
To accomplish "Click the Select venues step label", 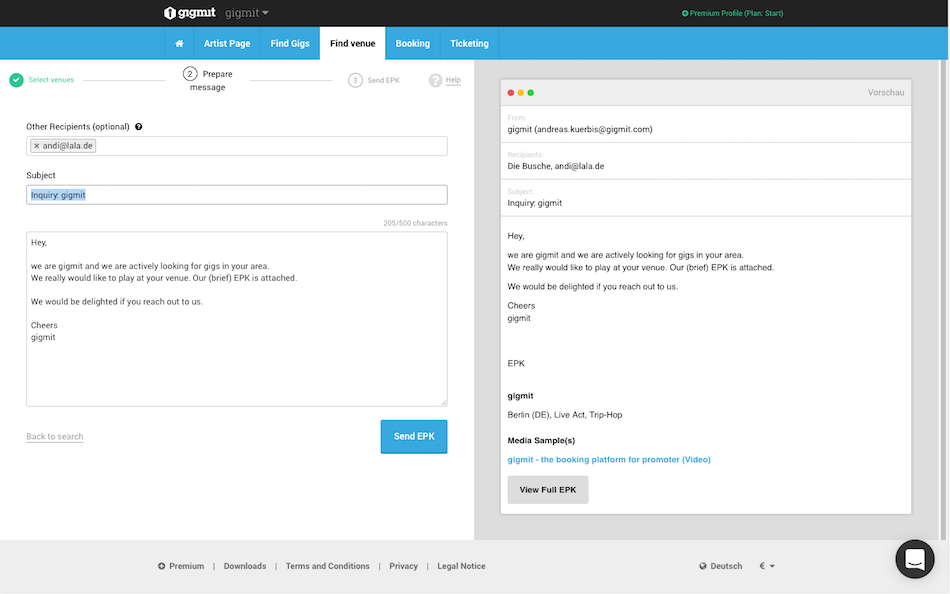I will [51, 80].
